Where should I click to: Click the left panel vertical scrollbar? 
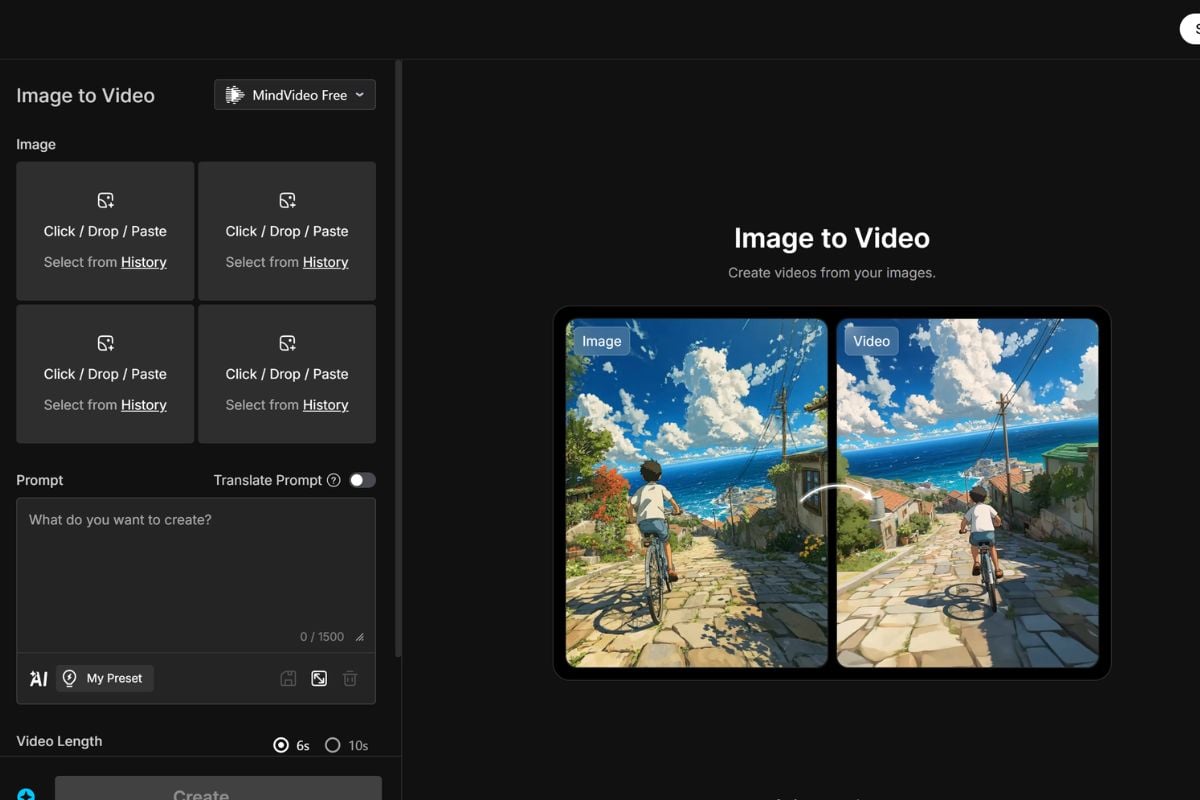click(399, 358)
